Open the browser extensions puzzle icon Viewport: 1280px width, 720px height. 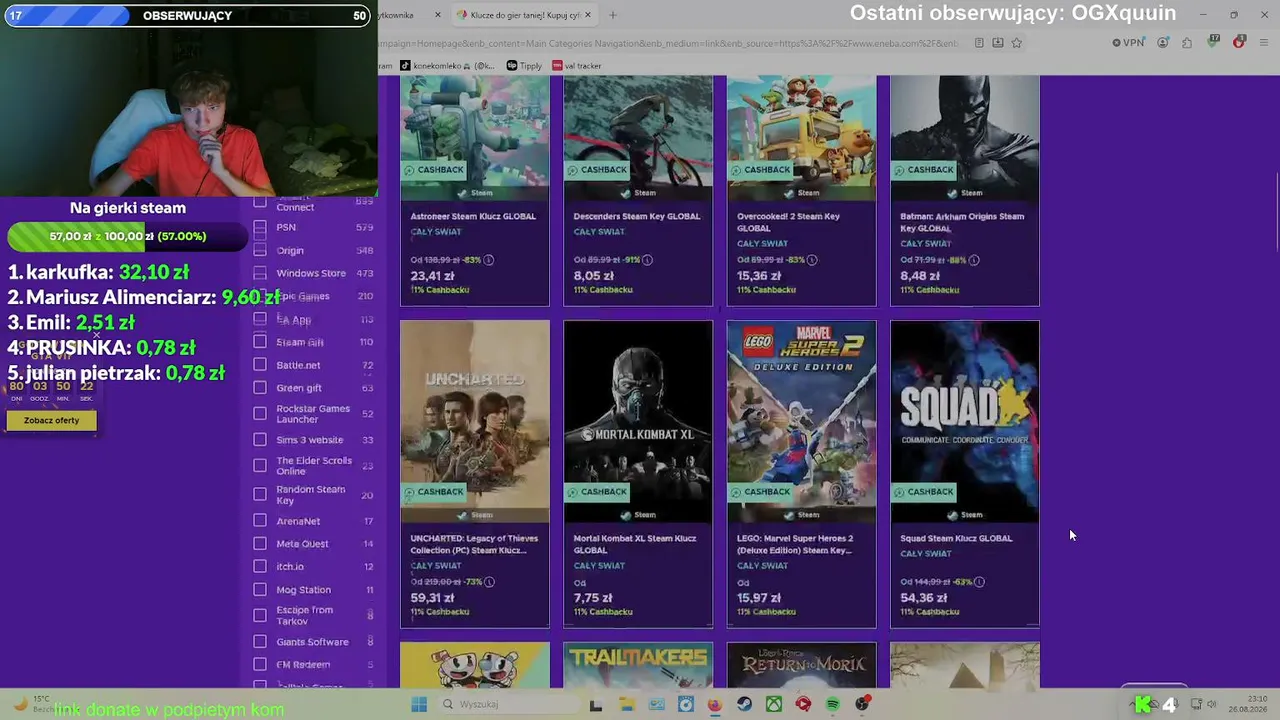(x=1187, y=43)
